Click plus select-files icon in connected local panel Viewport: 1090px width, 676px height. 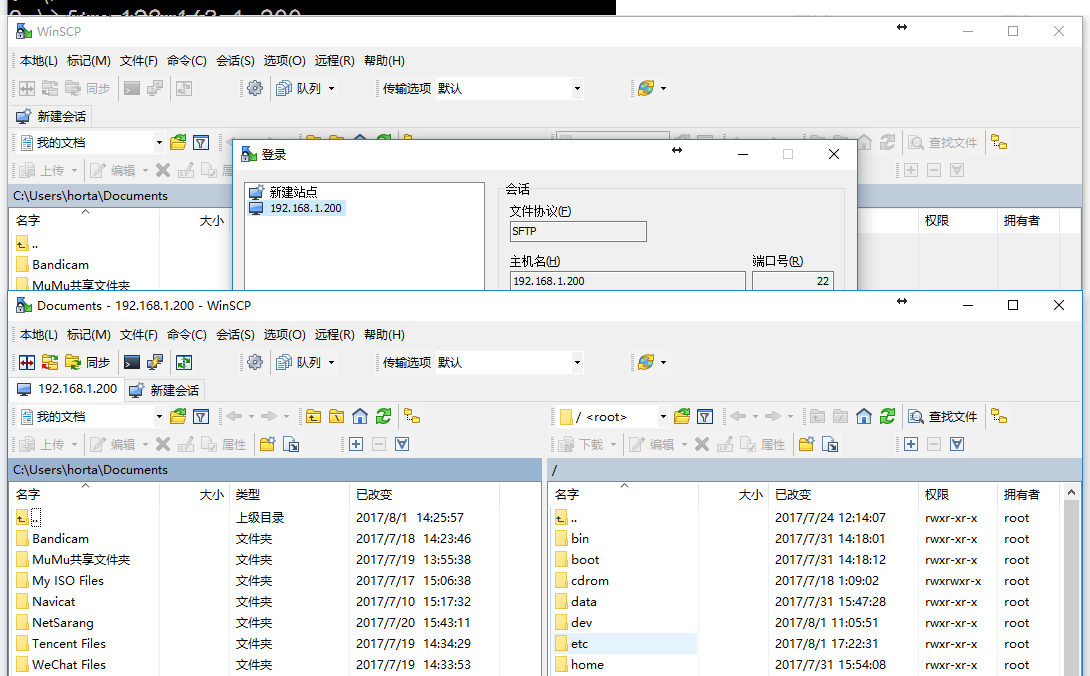(356, 444)
